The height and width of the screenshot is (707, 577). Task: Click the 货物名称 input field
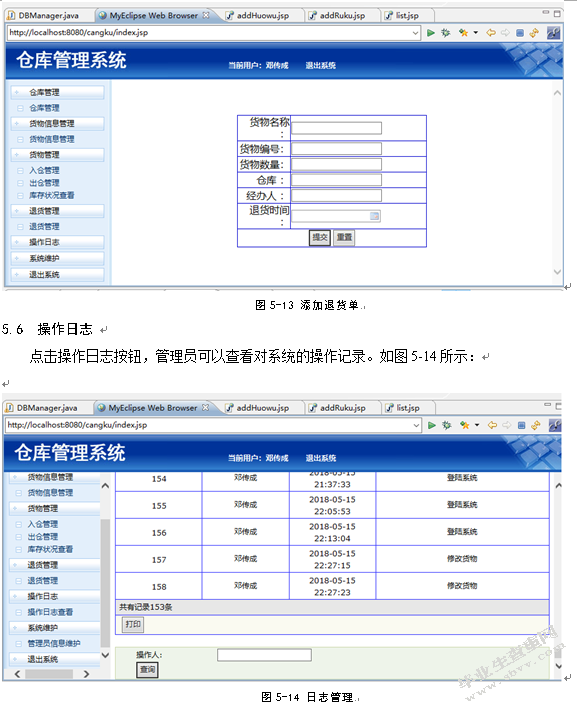[x=336, y=128]
